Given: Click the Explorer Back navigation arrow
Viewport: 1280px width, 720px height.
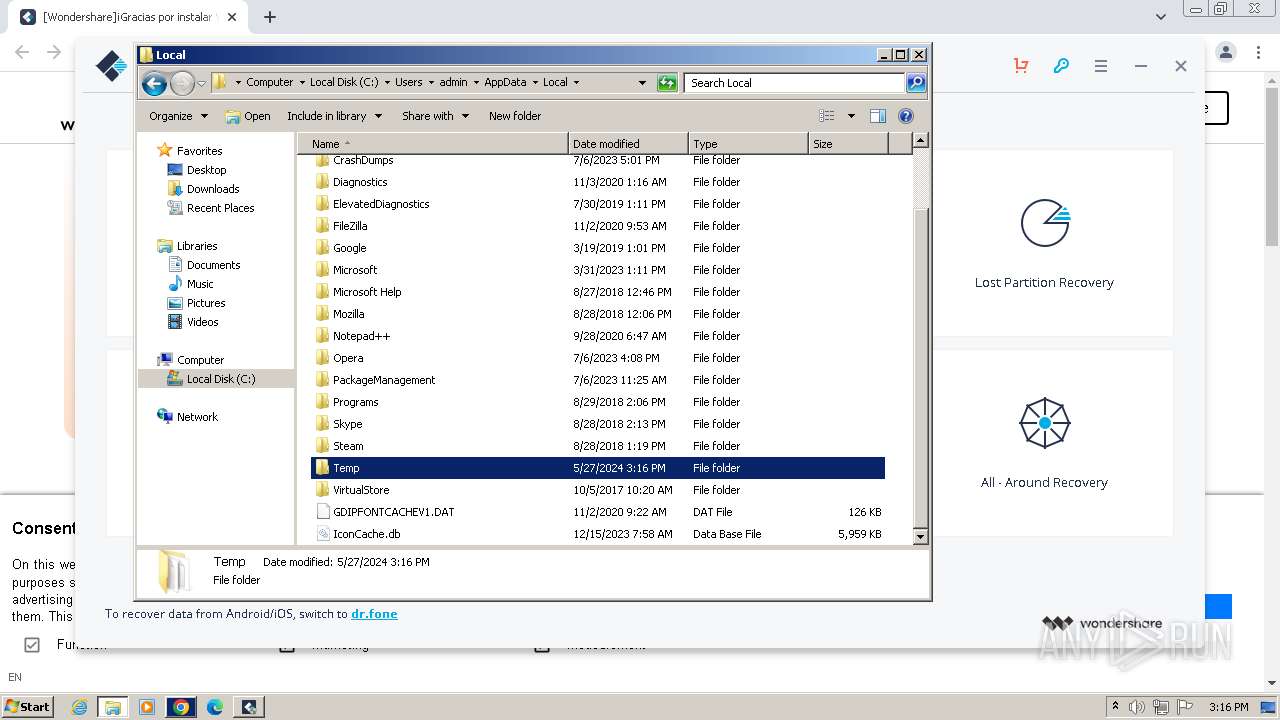Looking at the screenshot, I should [x=154, y=83].
